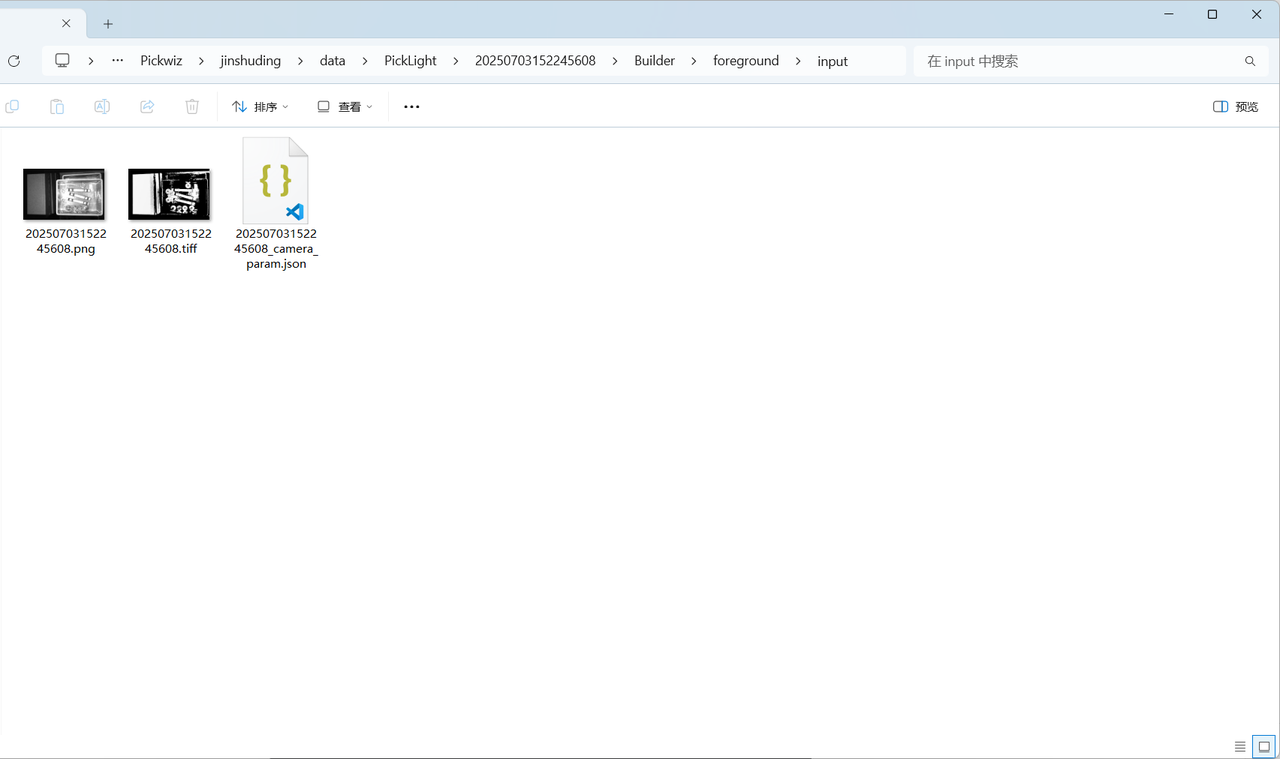
Task: Open the See more ellipsis toolbar menu
Action: (x=411, y=106)
